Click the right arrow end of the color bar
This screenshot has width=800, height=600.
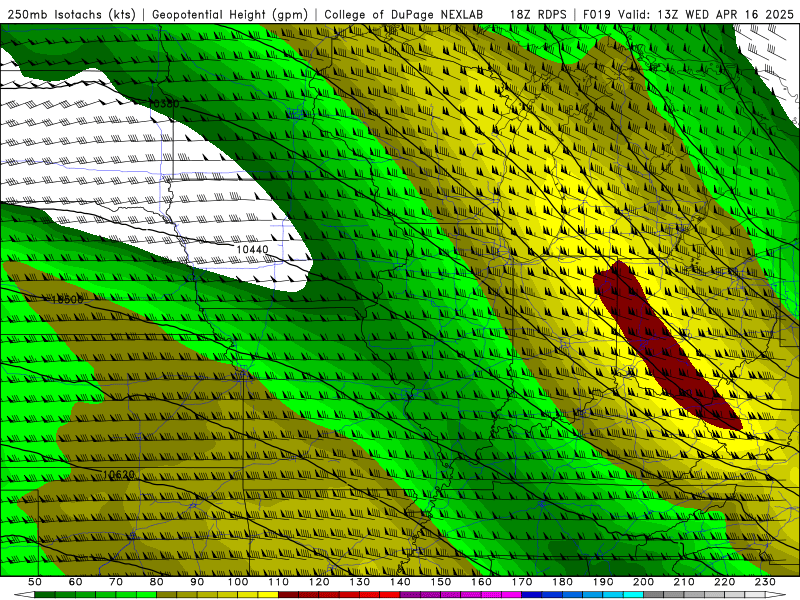click(776, 595)
